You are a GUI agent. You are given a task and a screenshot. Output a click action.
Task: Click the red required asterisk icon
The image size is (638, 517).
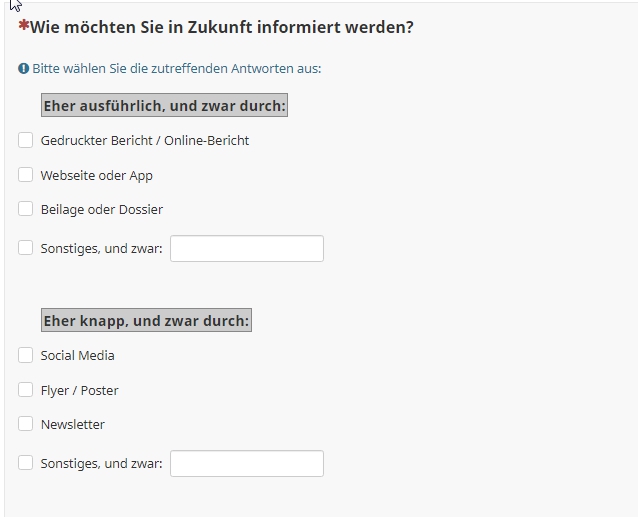pos(24,25)
